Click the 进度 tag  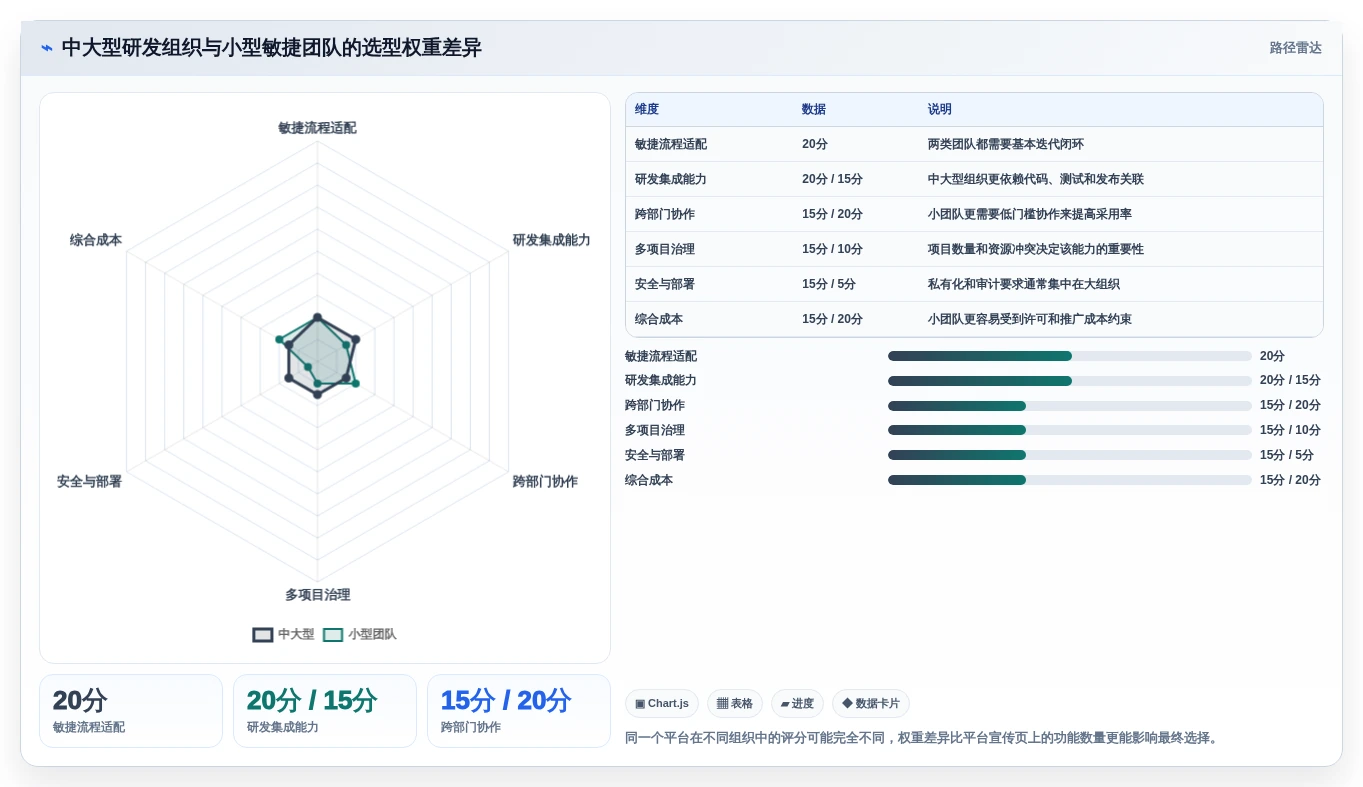[797, 704]
